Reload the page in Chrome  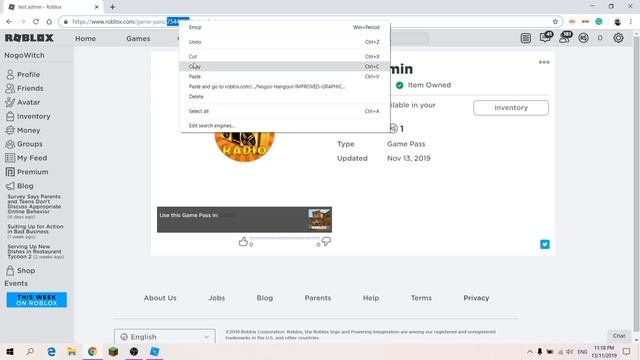tap(36, 22)
